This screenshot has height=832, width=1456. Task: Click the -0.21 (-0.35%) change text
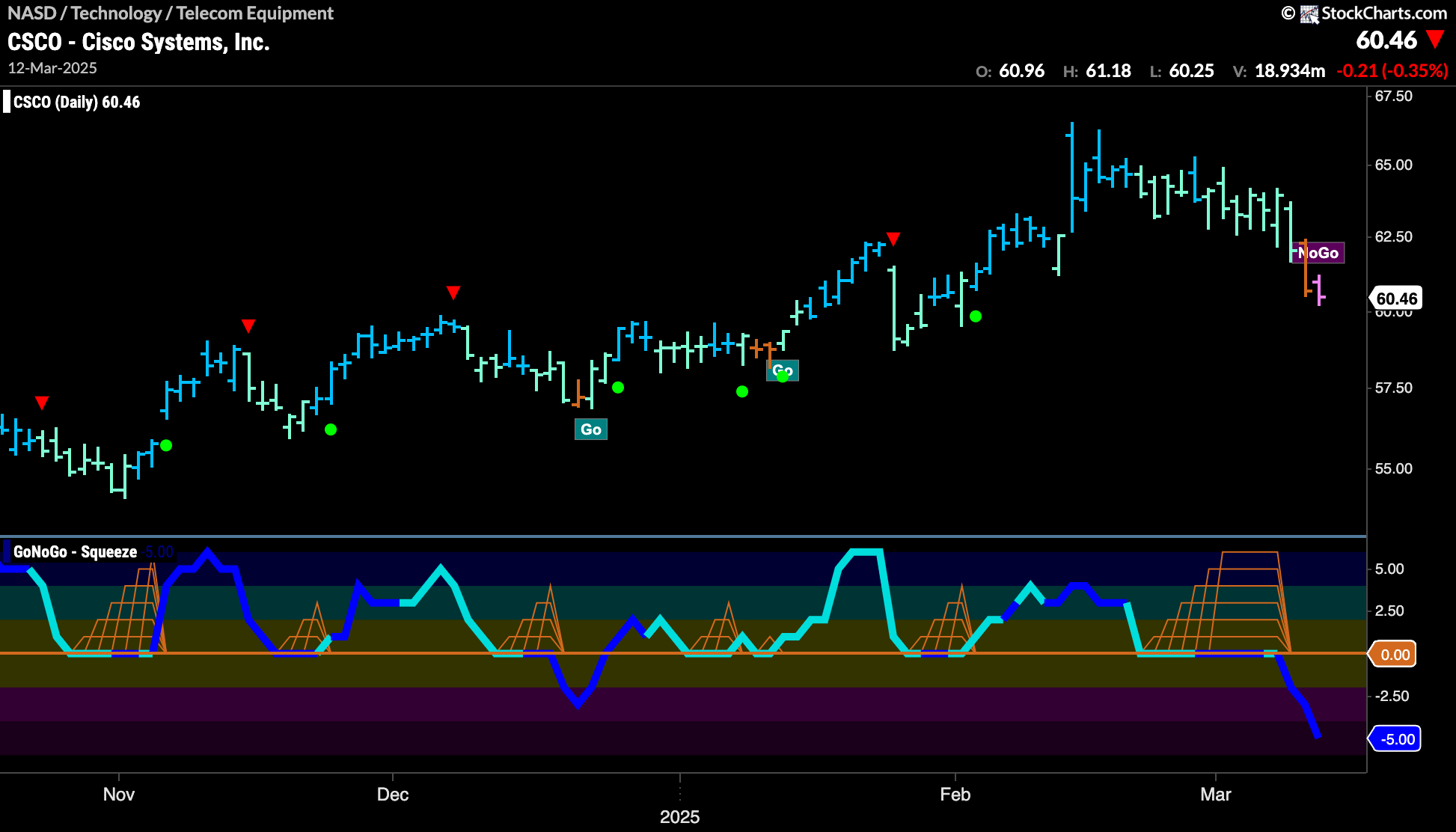tap(1392, 71)
